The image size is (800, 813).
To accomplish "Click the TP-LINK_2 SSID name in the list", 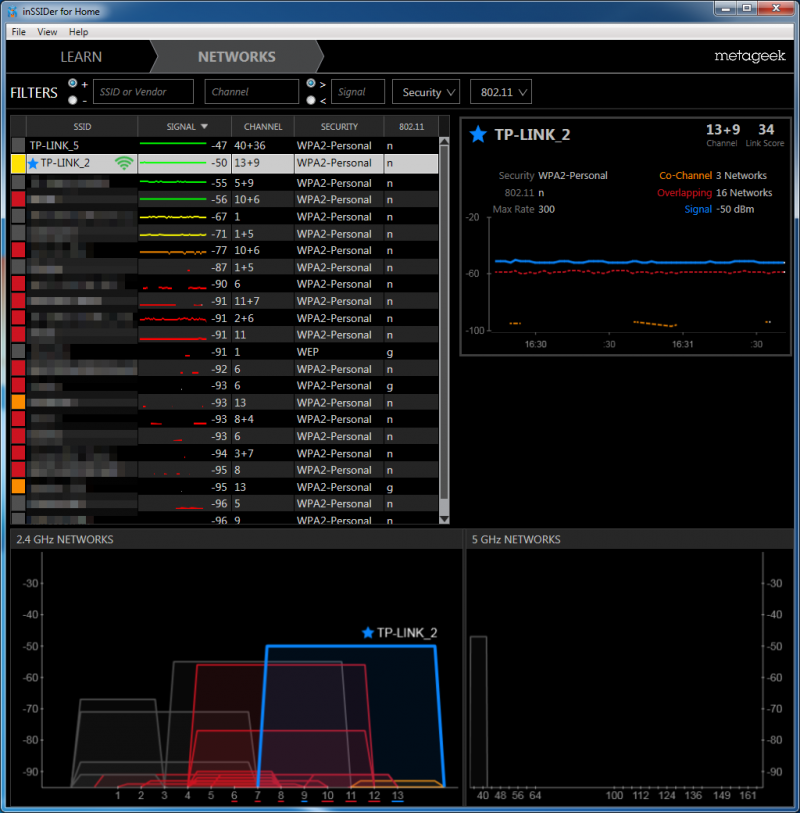I will 65,163.
